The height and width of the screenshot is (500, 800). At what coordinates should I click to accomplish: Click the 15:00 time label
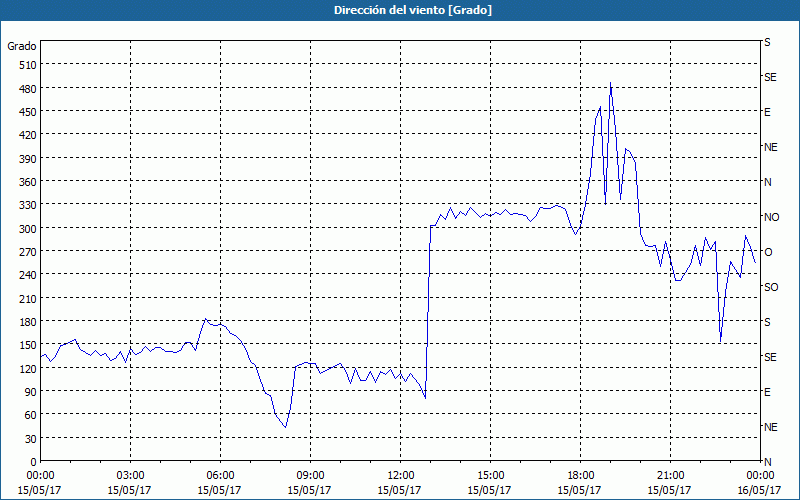(490, 476)
